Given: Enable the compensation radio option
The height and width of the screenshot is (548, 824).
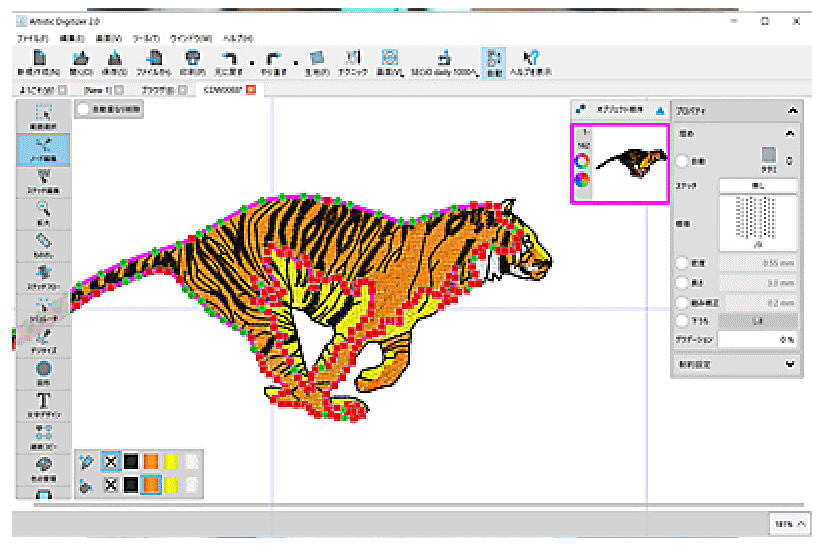Looking at the screenshot, I should (x=682, y=303).
